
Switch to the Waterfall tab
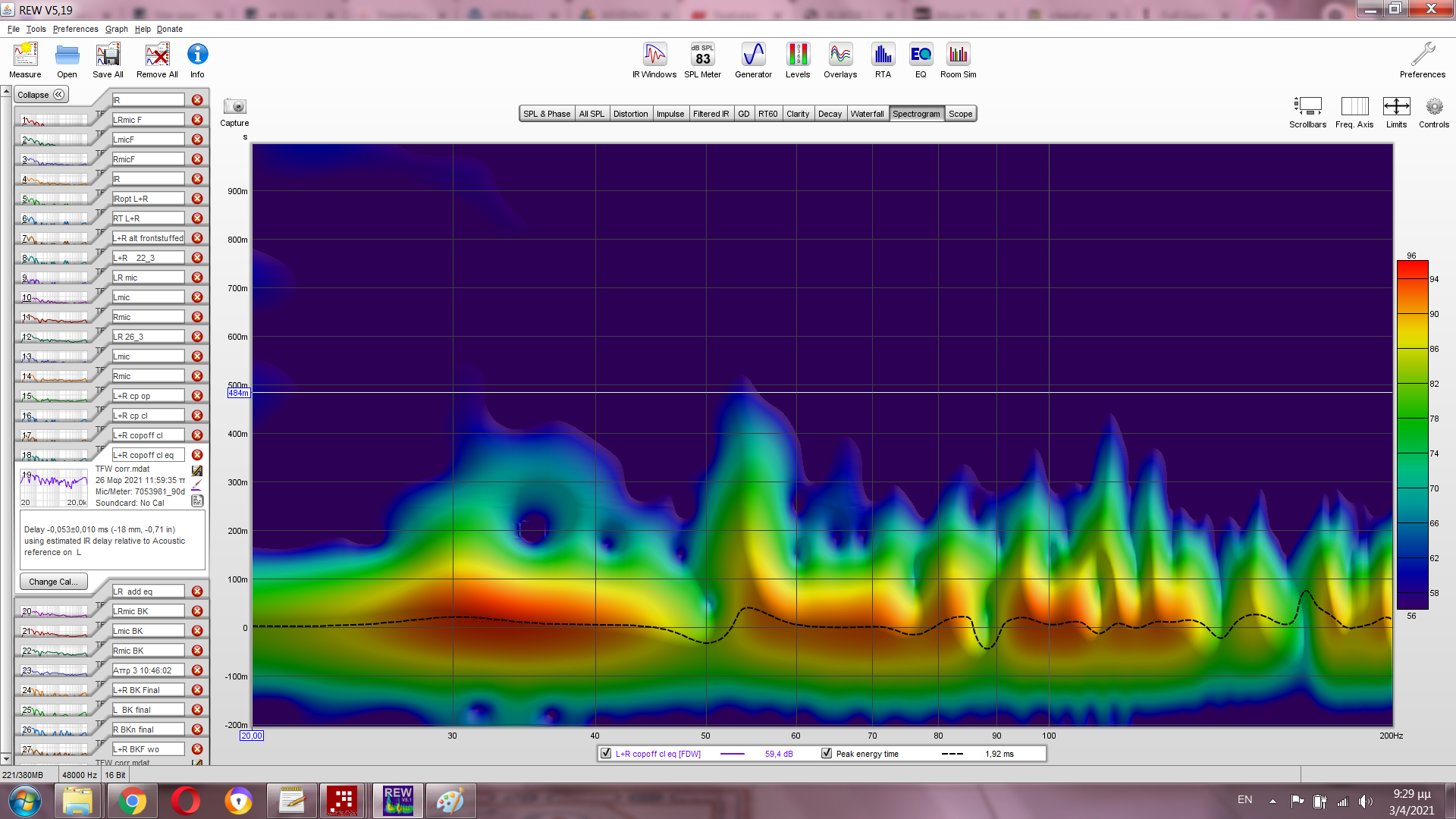867,114
